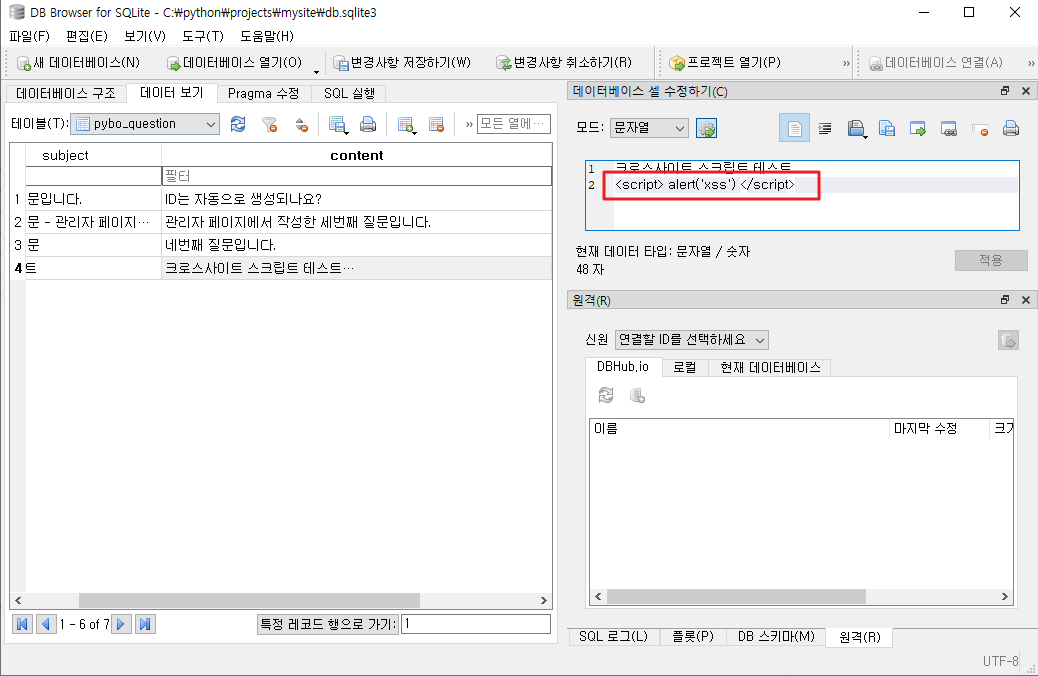Click the set cell to NULL icon
This screenshot has width=1038, height=676.
pyautogui.click(x=980, y=128)
